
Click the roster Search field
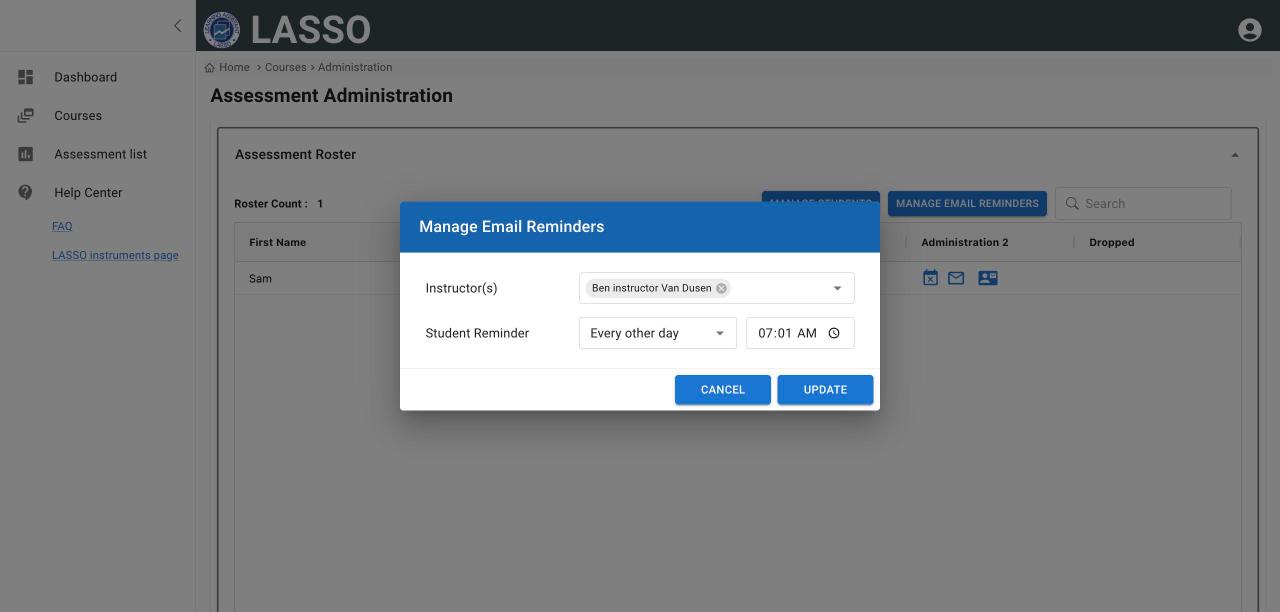[x=1143, y=203]
